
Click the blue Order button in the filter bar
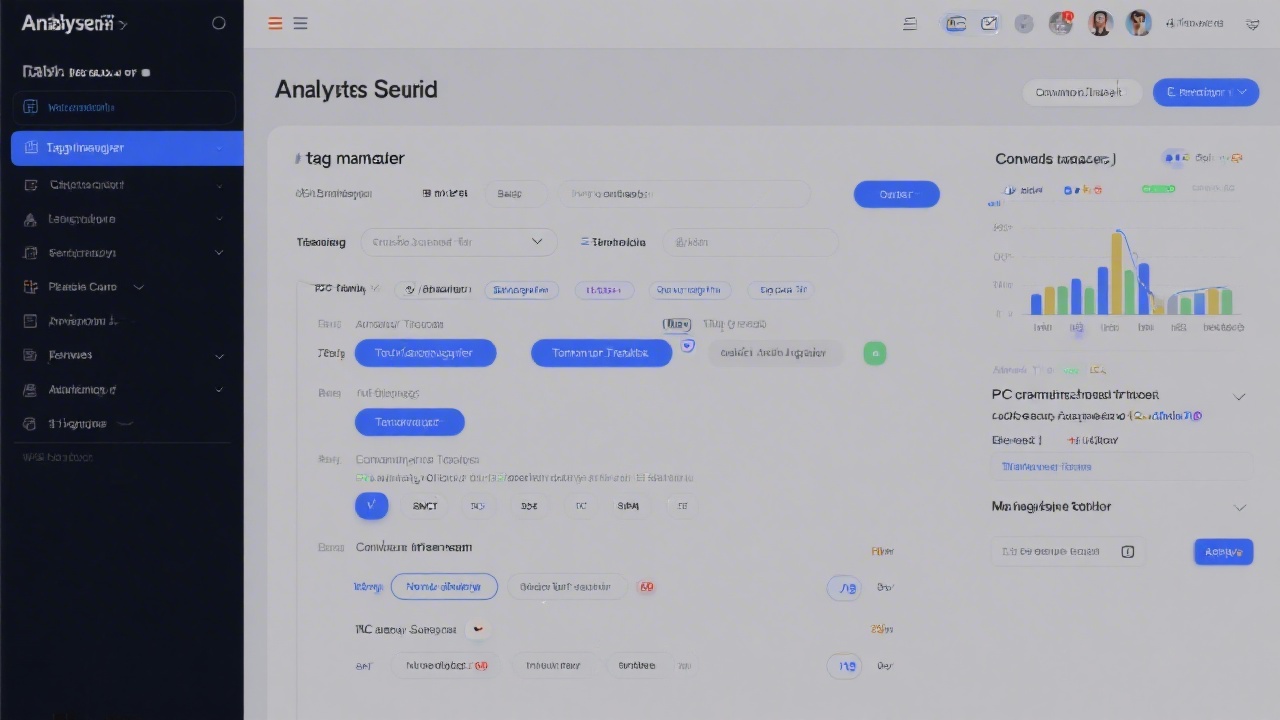[896, 193]
